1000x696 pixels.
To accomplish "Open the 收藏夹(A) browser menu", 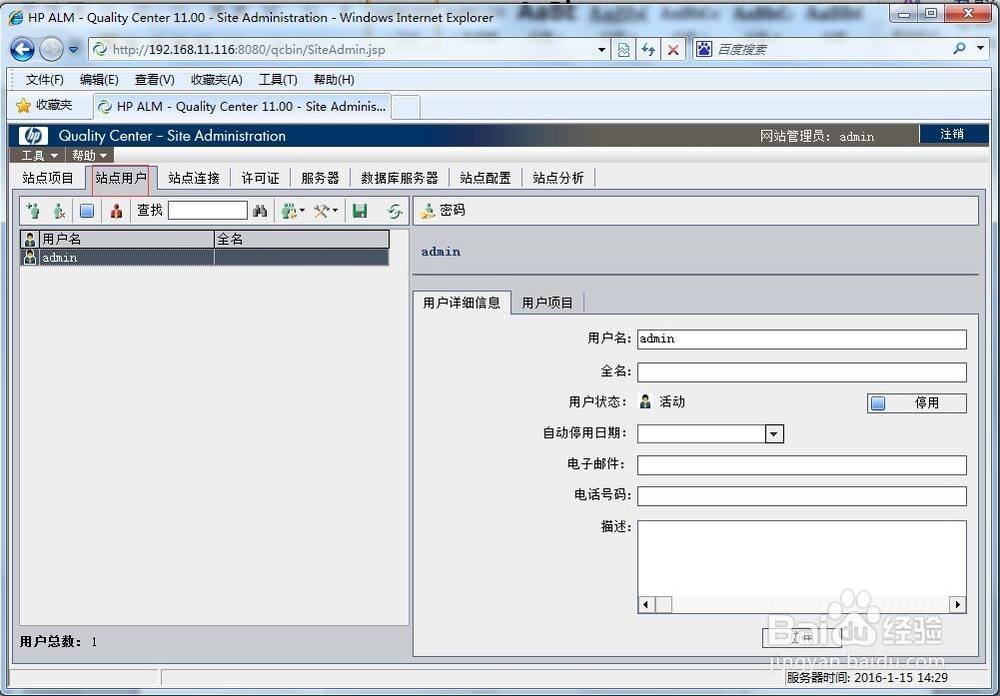I will click(216, 80).
